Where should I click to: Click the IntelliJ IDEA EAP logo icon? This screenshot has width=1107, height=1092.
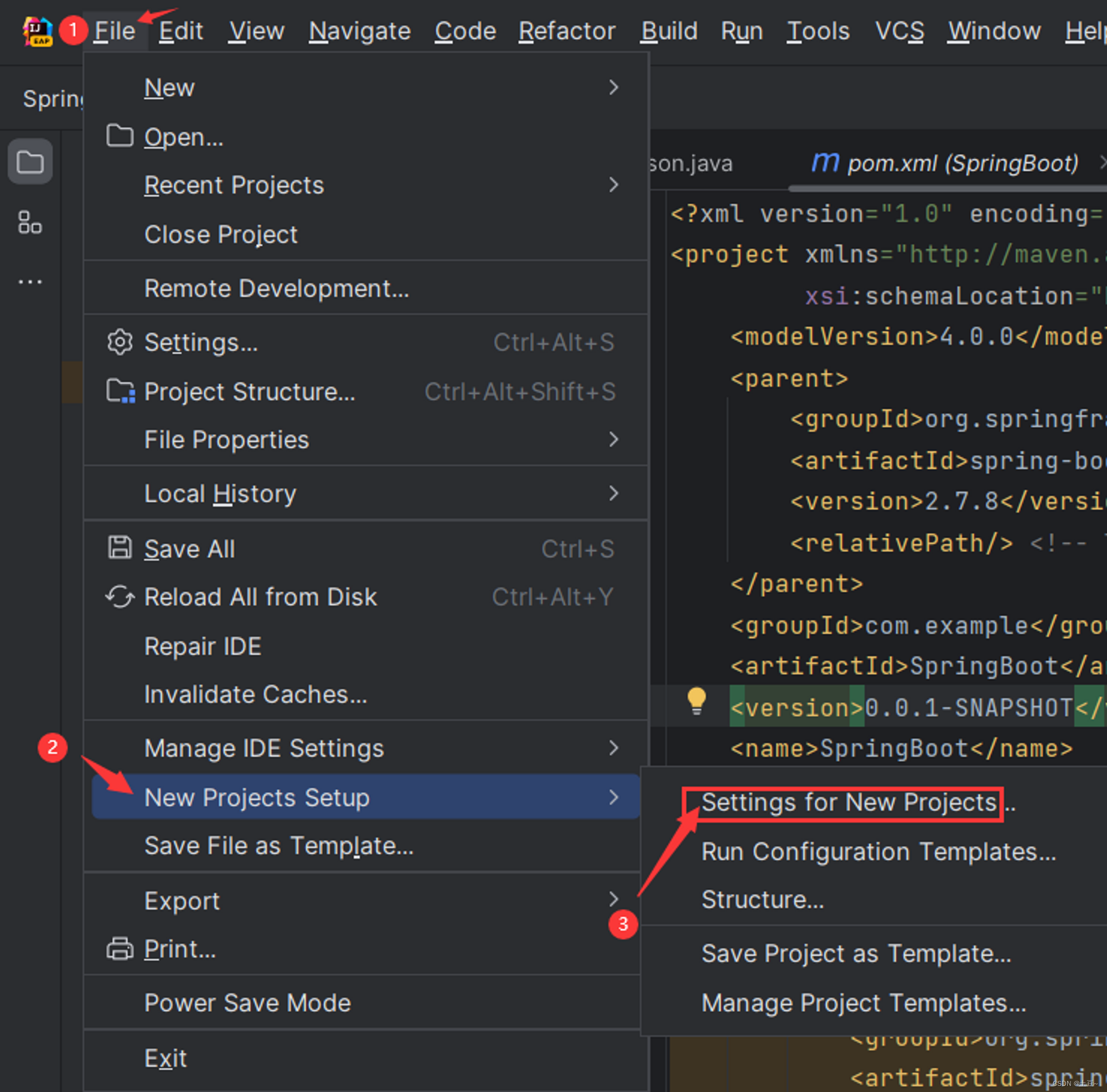click(37, 31)
